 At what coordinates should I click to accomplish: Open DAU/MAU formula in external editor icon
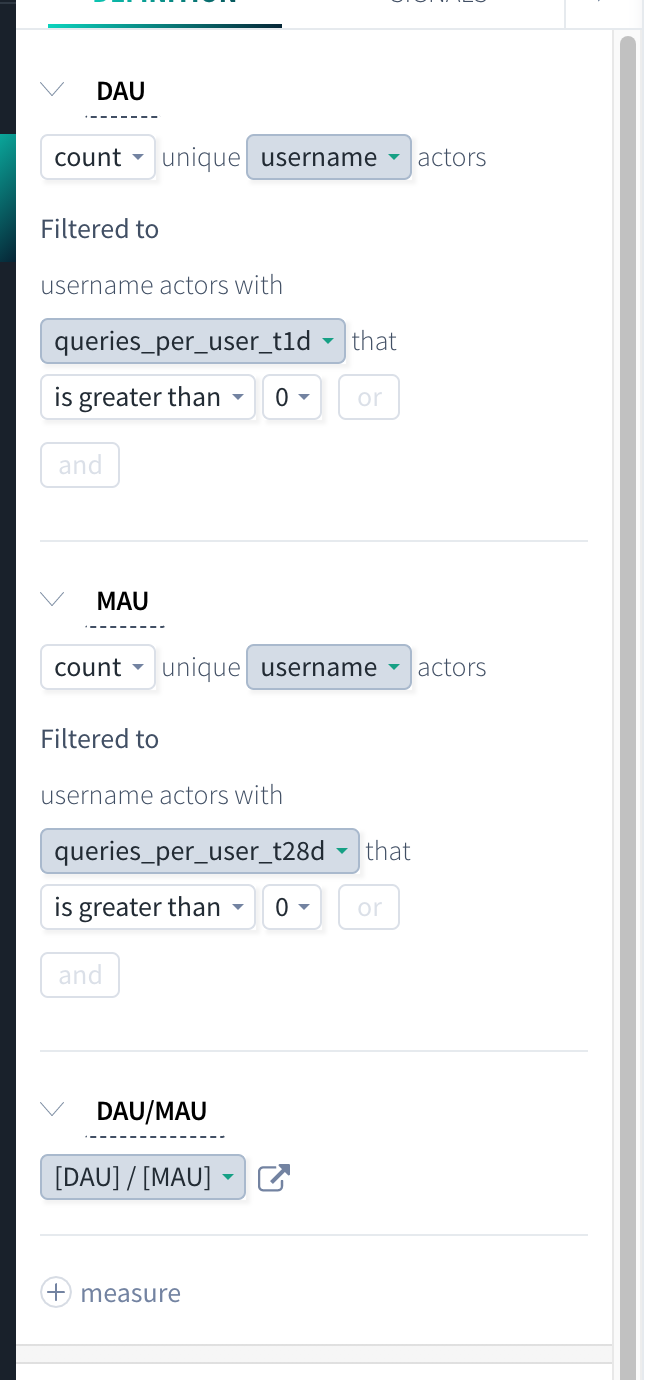pyautogui.click(x=273, y=1177)
